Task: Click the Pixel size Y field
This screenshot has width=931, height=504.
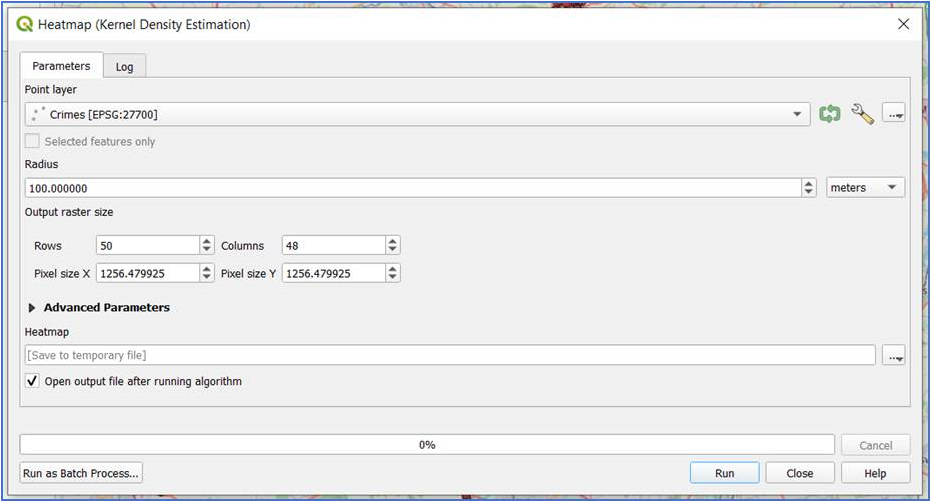Action: (334, 273)
